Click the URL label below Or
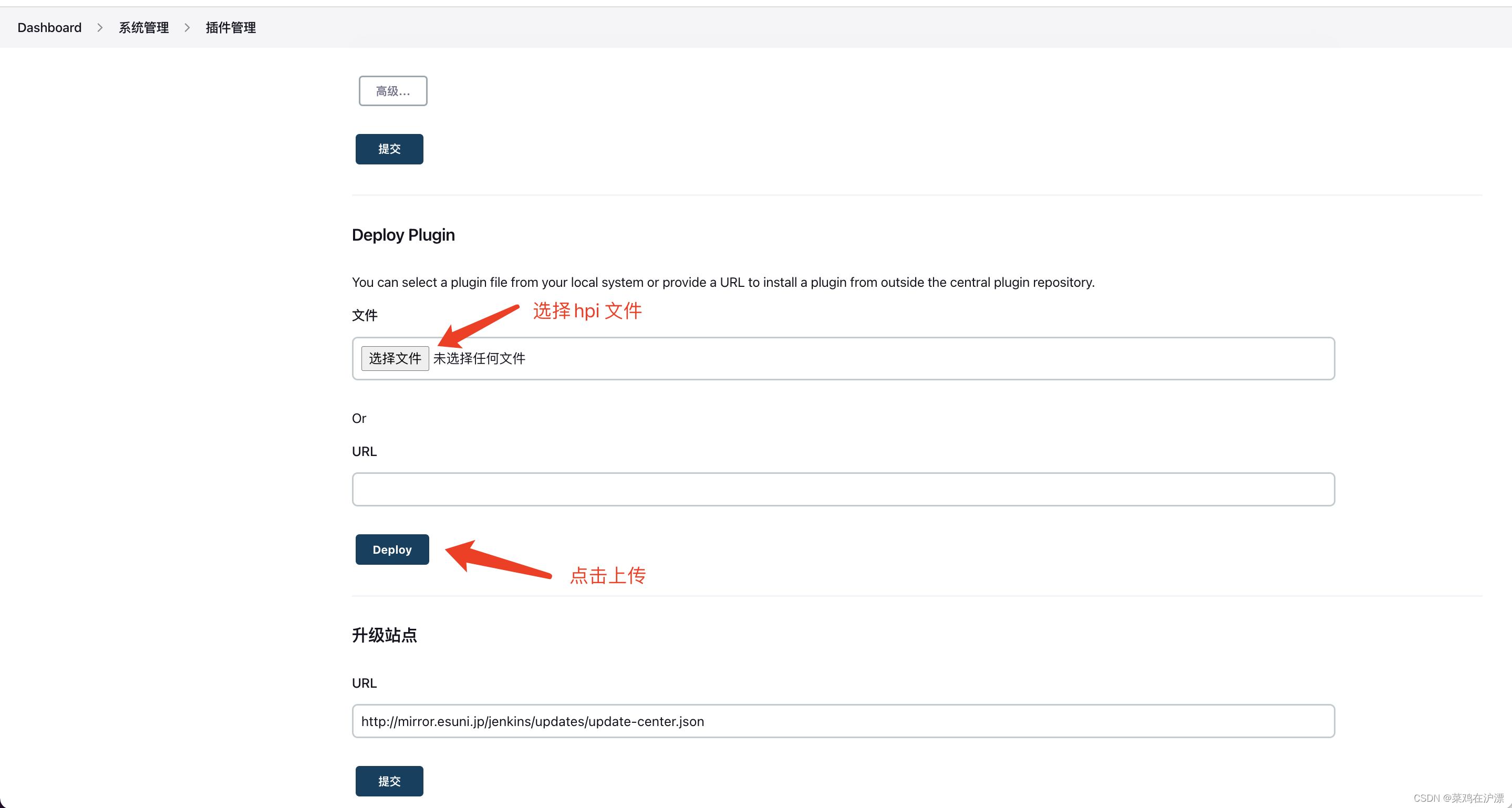The width and height of the screenshot is (1512, 808). coord(364,451)
